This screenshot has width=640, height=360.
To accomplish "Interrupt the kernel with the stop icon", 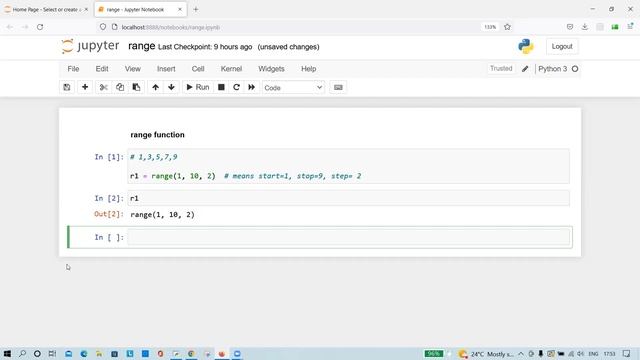I will pyautogui.click(x=221, y=87).
